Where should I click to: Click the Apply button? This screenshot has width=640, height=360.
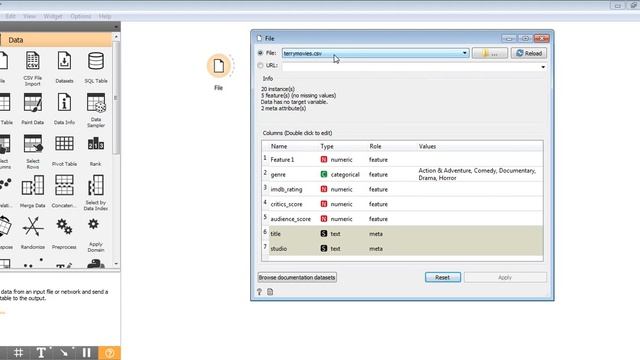pyautogui.click(x=505, y=278)
